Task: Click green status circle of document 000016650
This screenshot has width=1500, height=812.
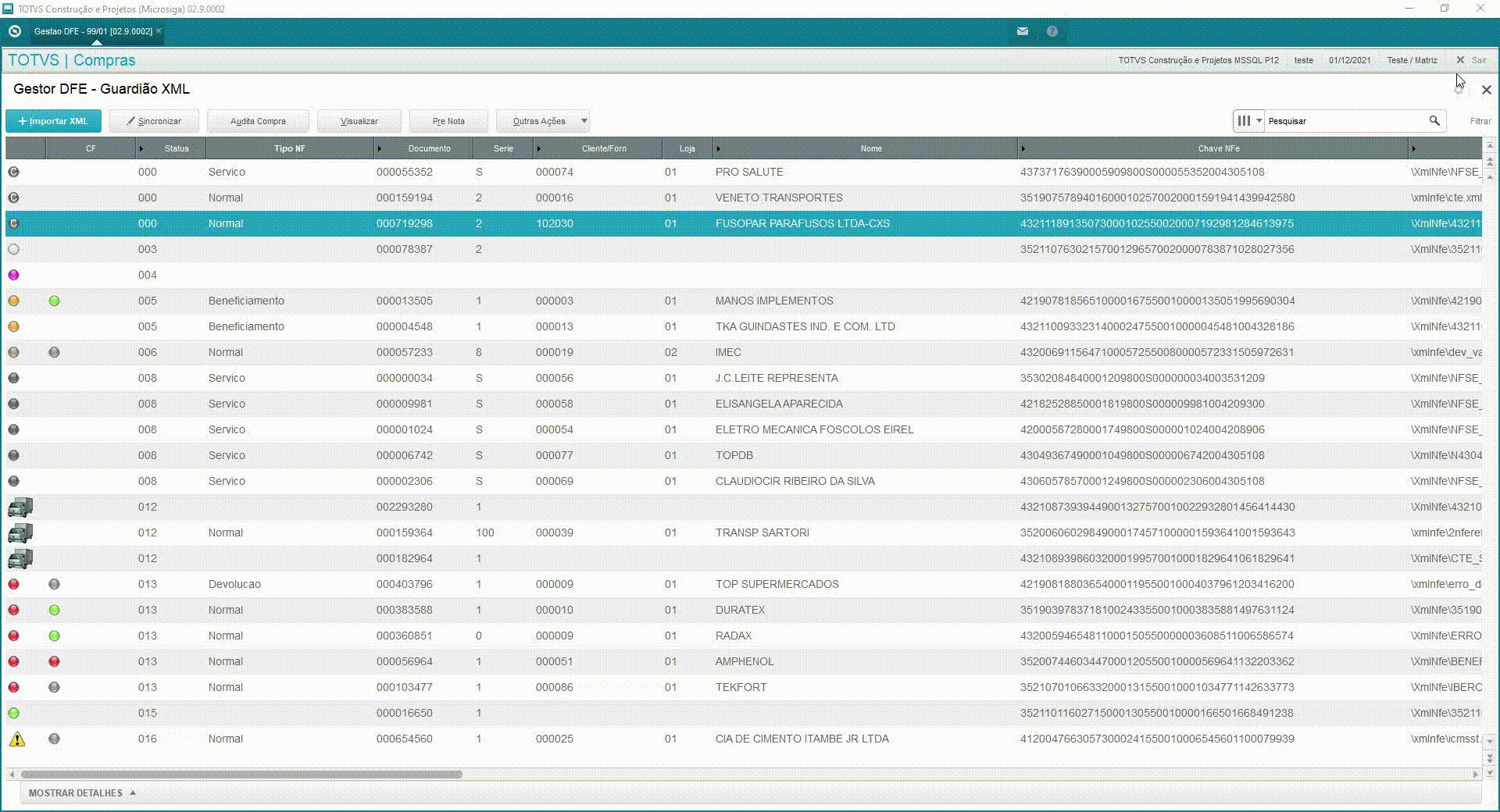Action: 13,713
